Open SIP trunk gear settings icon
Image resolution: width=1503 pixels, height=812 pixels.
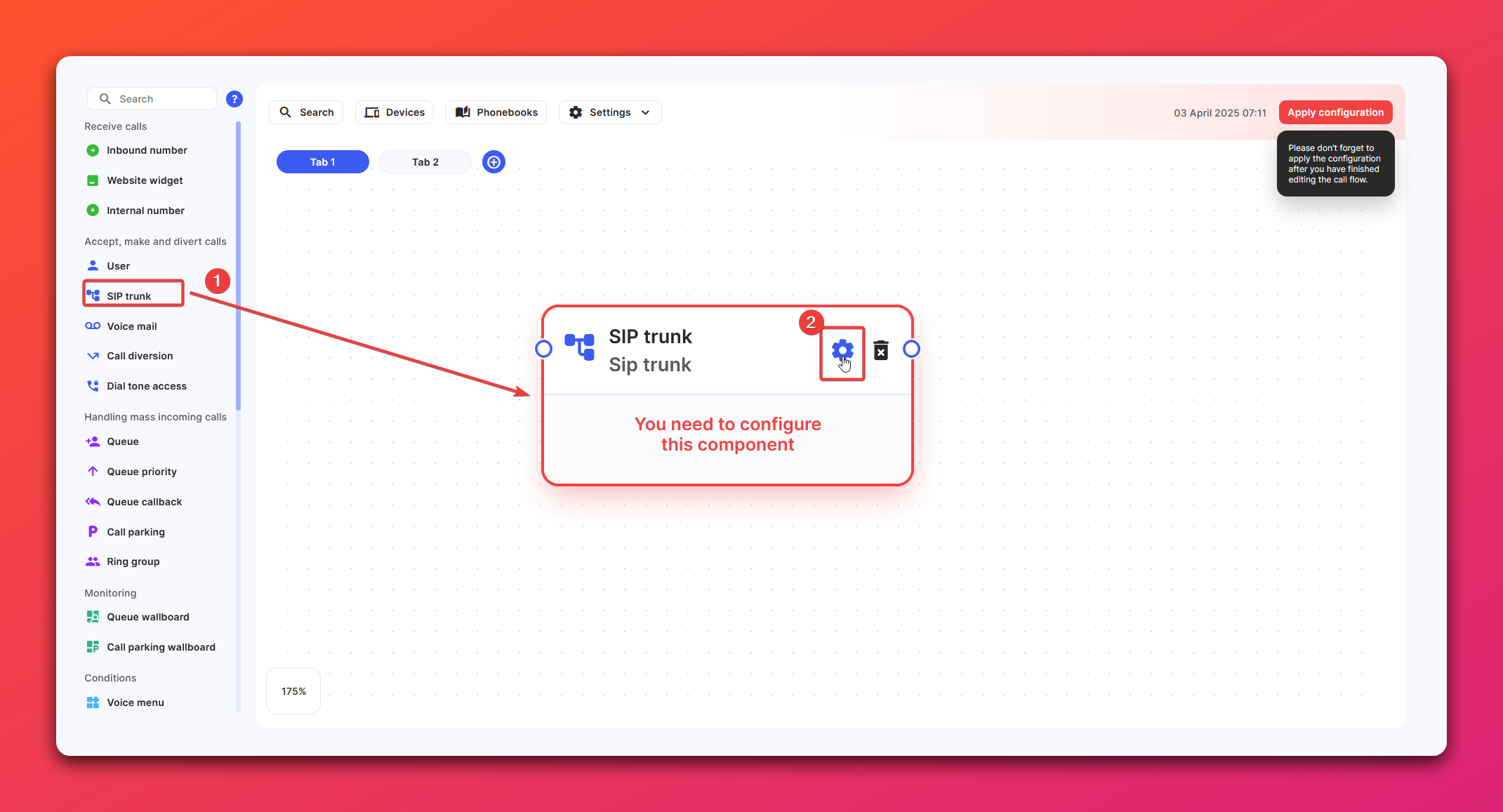(842, 350)
